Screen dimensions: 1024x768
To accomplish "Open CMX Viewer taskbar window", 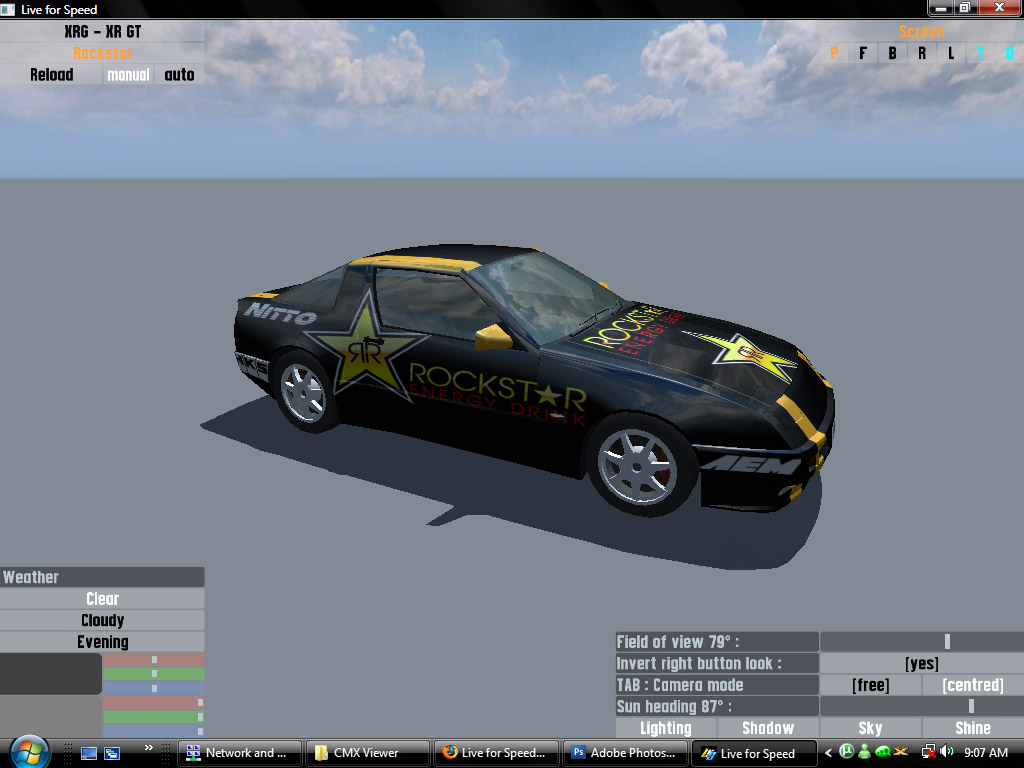I will (368, 753).
